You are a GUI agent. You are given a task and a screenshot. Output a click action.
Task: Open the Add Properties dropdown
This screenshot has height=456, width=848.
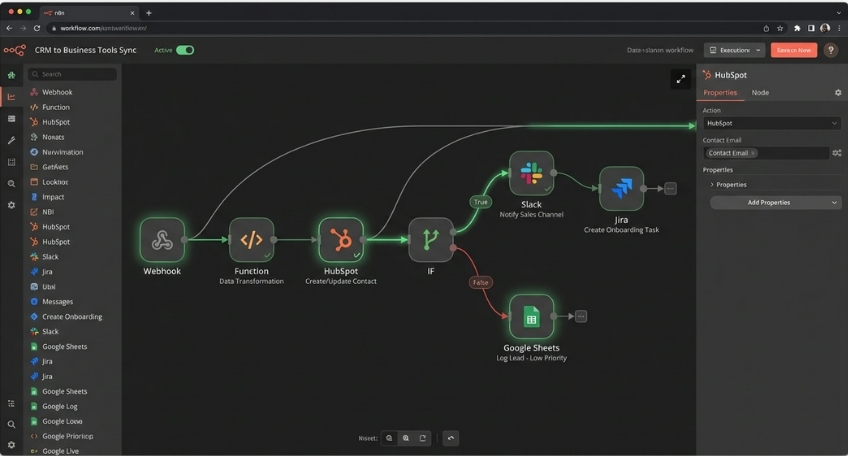pos(775,202)
